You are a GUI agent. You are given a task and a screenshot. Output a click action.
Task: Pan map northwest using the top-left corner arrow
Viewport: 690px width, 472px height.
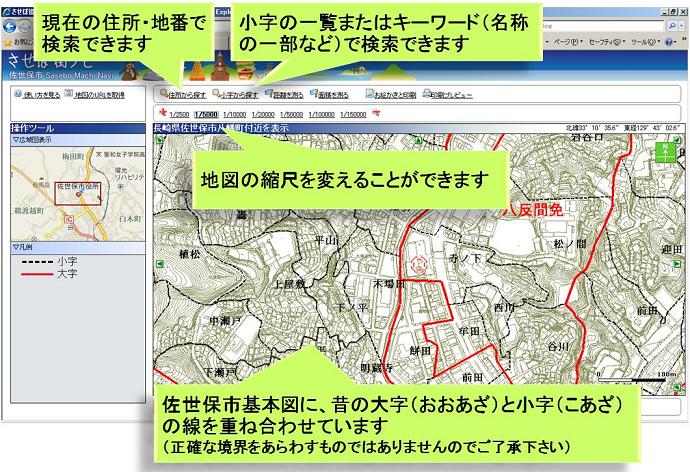pyautogui.click(x=160, y=141)
